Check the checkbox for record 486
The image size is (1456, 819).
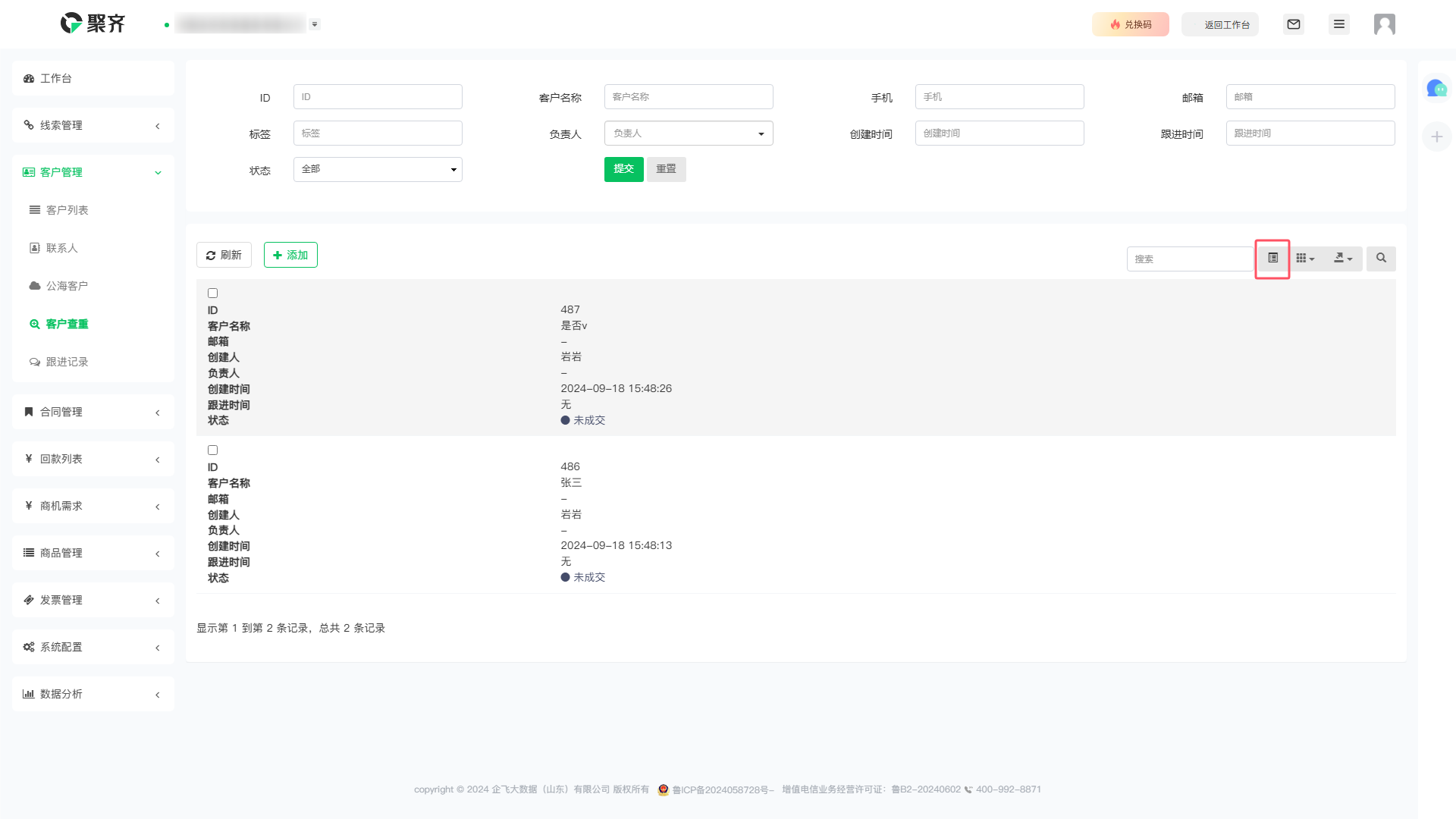pos(212,450)
